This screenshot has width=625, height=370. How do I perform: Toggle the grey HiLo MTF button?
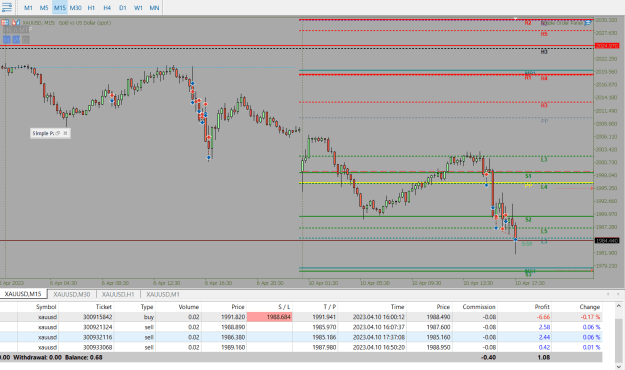tap(26, 39)
